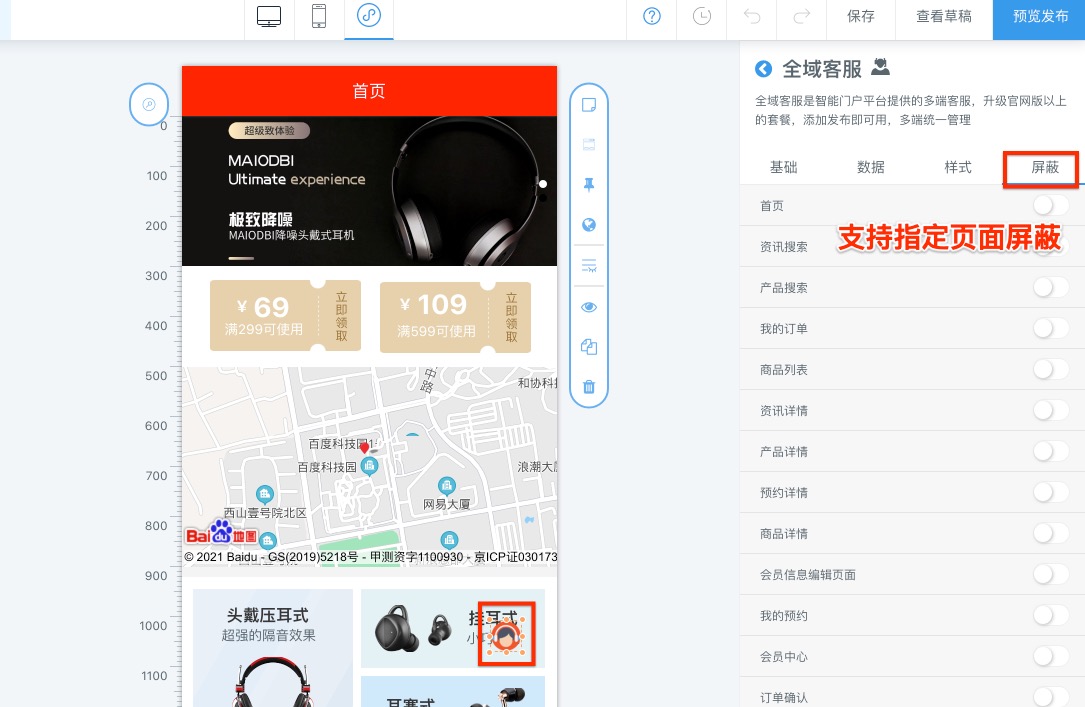Screen dimensions: 1085x707
Task: Click the 预览发布 button
Action: (1040, 17)
